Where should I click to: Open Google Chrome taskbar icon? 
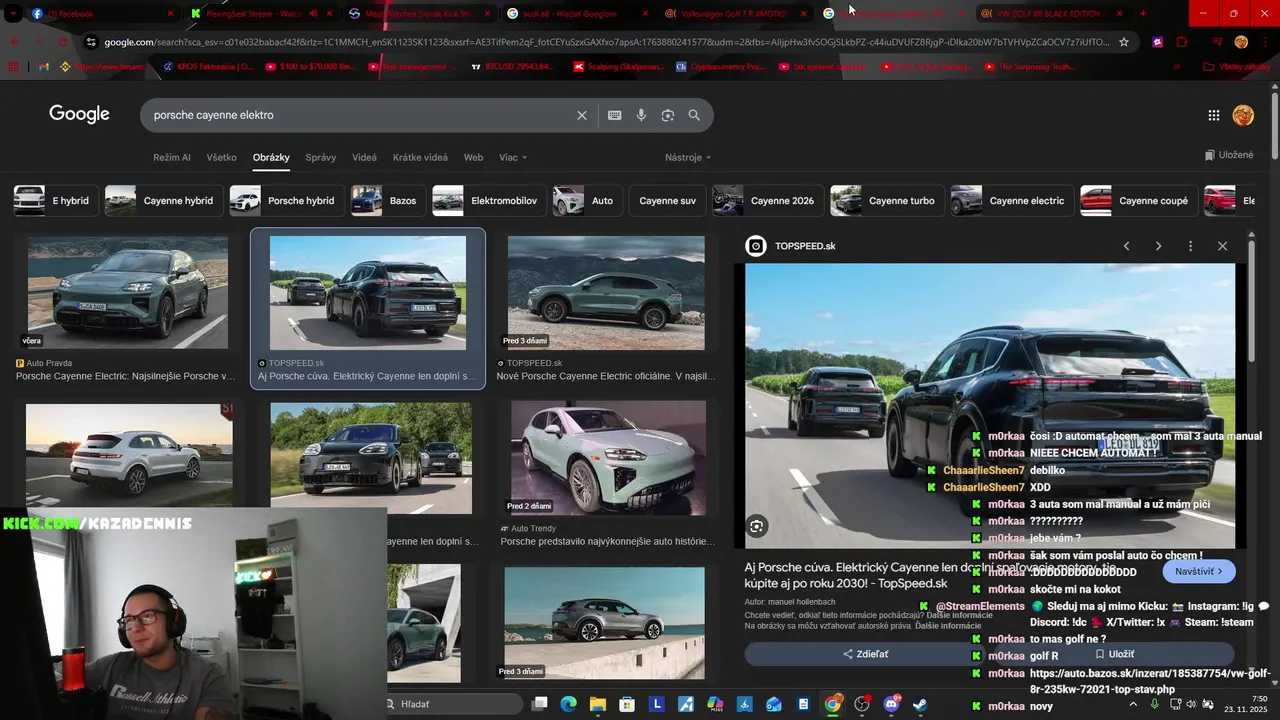[x=832, y=704]
